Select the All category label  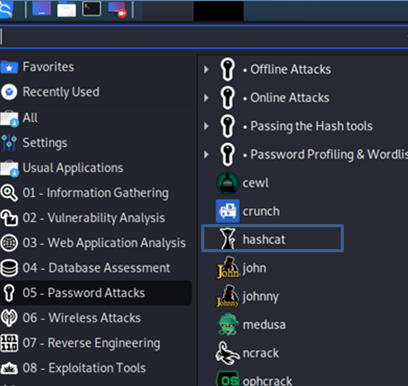[30, 118]
